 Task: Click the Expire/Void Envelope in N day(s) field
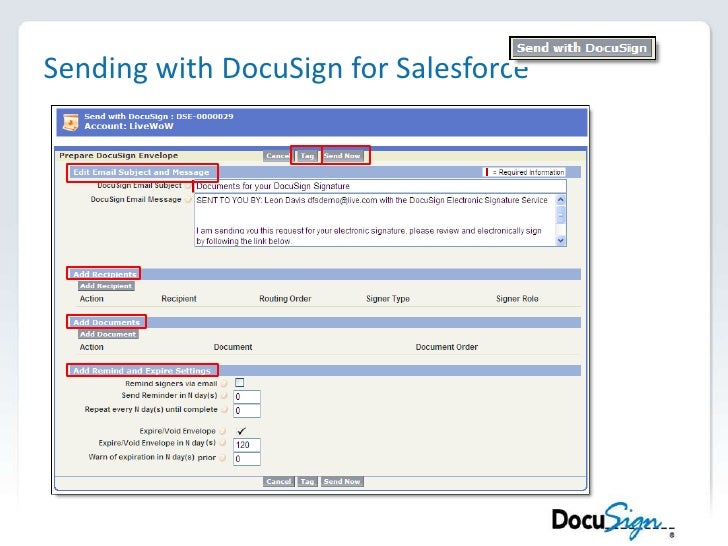pyautogui.click(x=247, y=445)
